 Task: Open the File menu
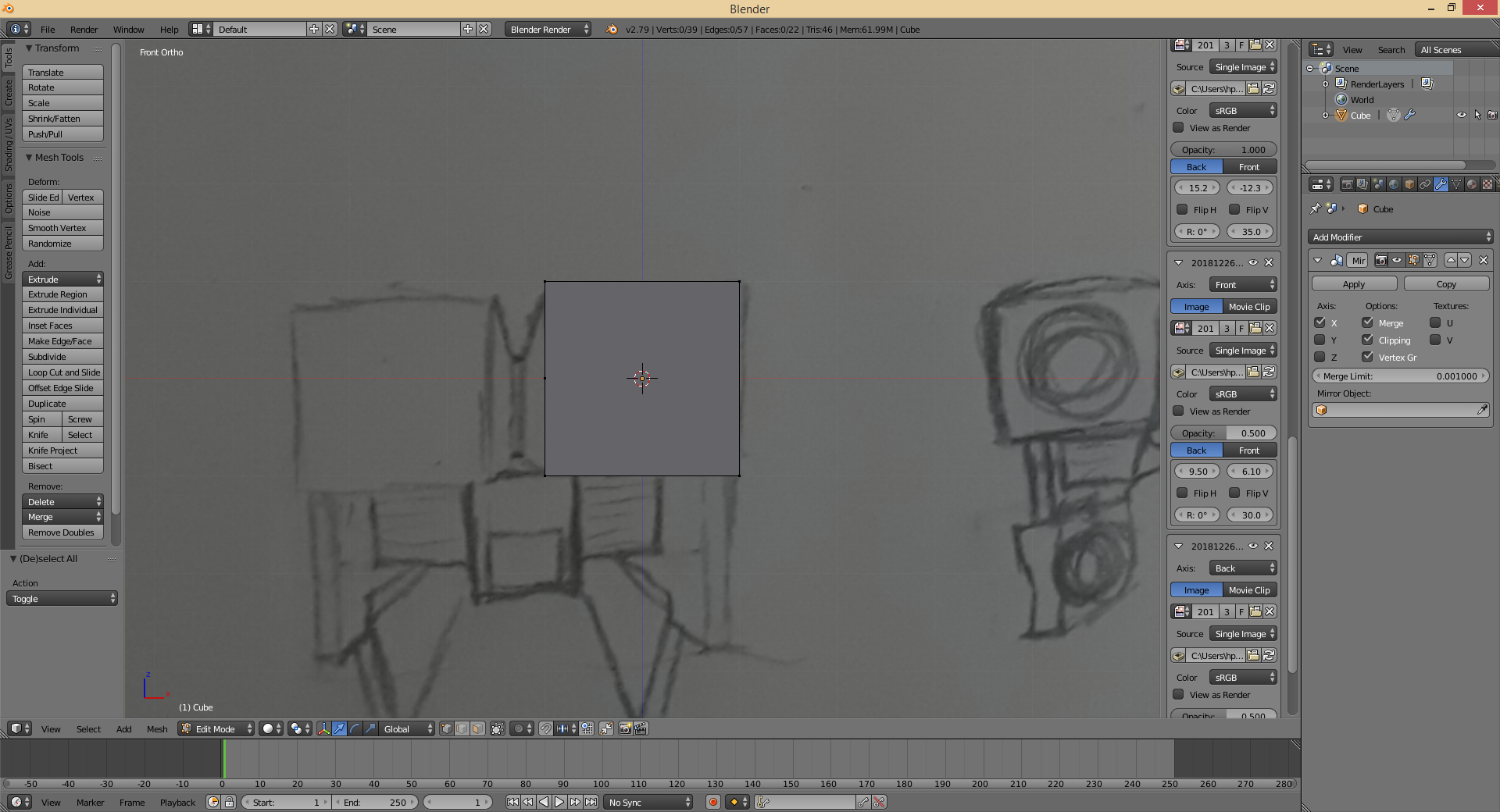[x=48, y=29]
